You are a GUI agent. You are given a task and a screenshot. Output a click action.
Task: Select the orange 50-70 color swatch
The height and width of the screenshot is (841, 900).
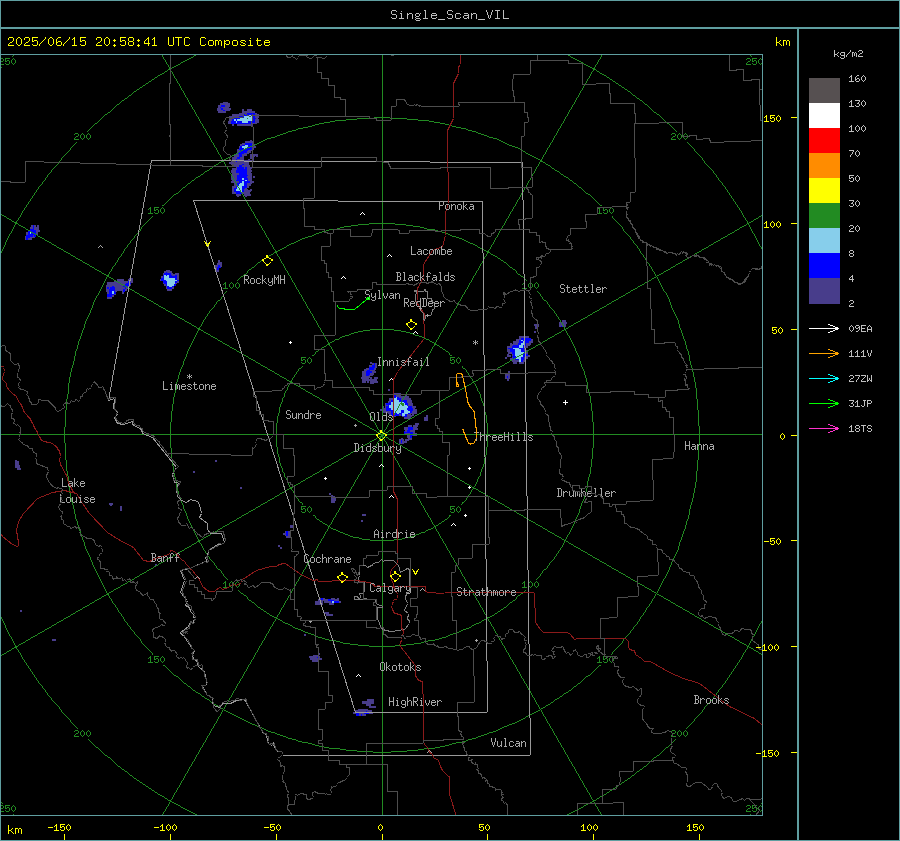(824, 165)
